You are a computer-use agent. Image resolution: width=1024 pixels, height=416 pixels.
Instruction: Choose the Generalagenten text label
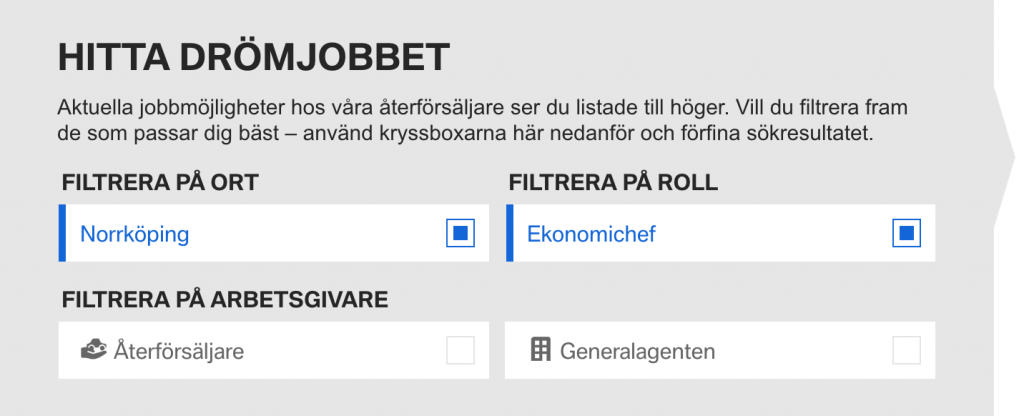click(x=637, y=351)
